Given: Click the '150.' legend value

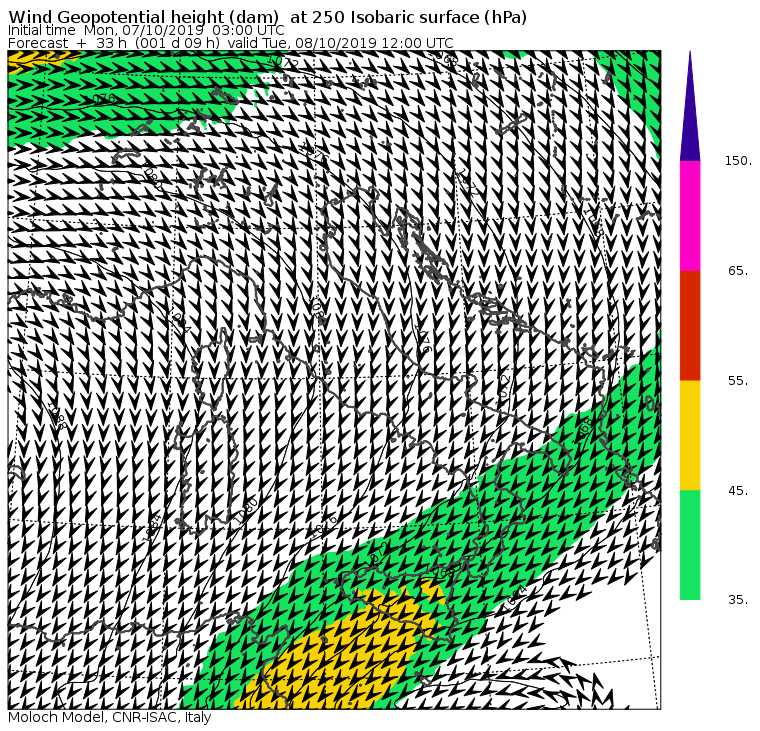Looking at the screenshot, I should tap(738, 161).
